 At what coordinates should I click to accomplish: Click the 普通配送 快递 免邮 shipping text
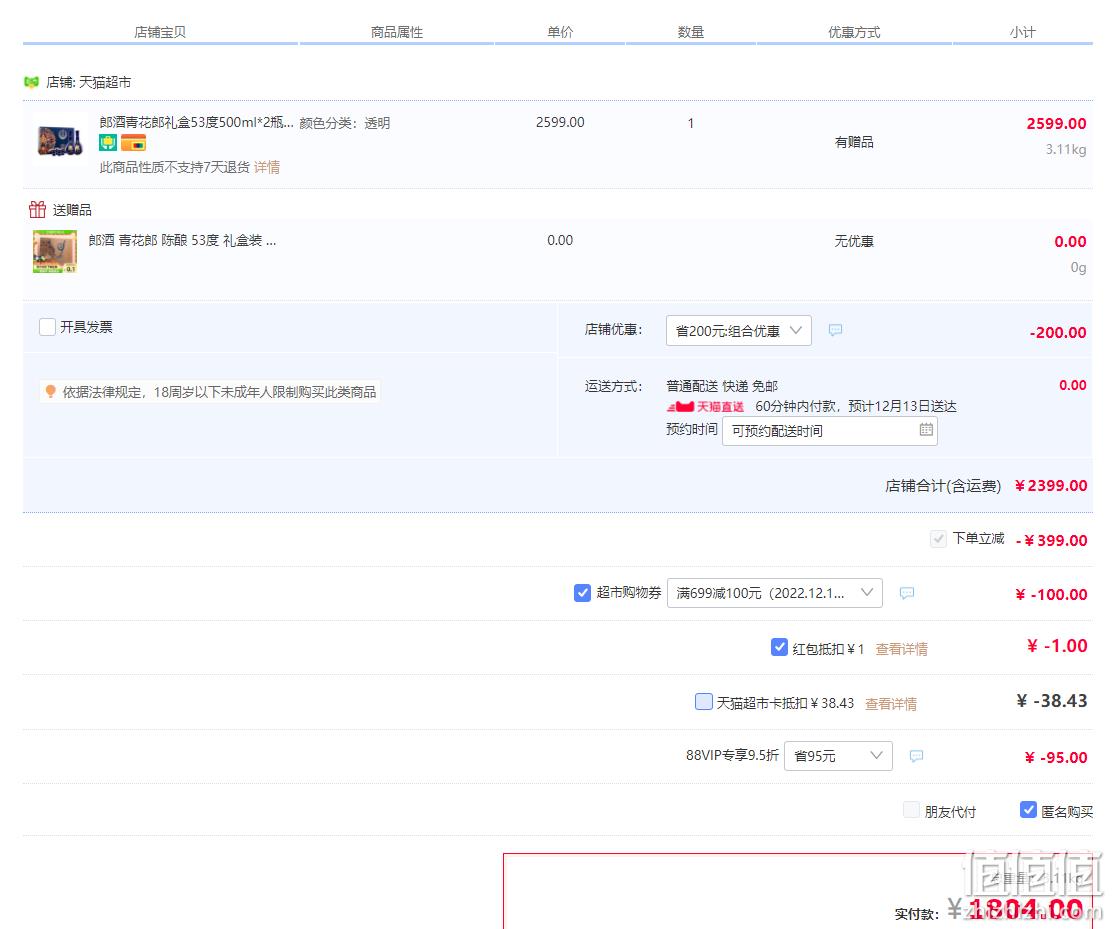[722, 386]
